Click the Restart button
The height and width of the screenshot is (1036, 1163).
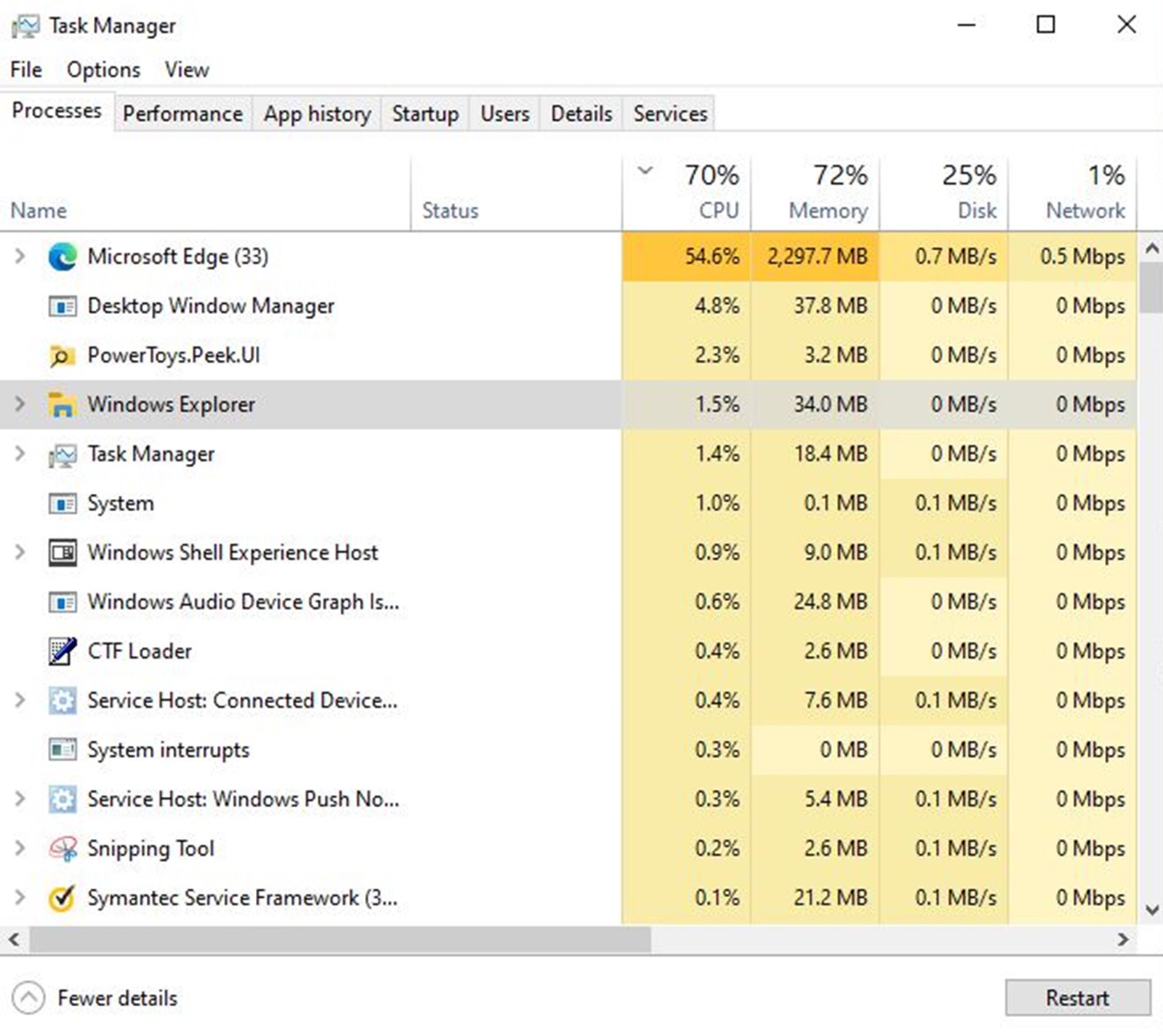1077,997
